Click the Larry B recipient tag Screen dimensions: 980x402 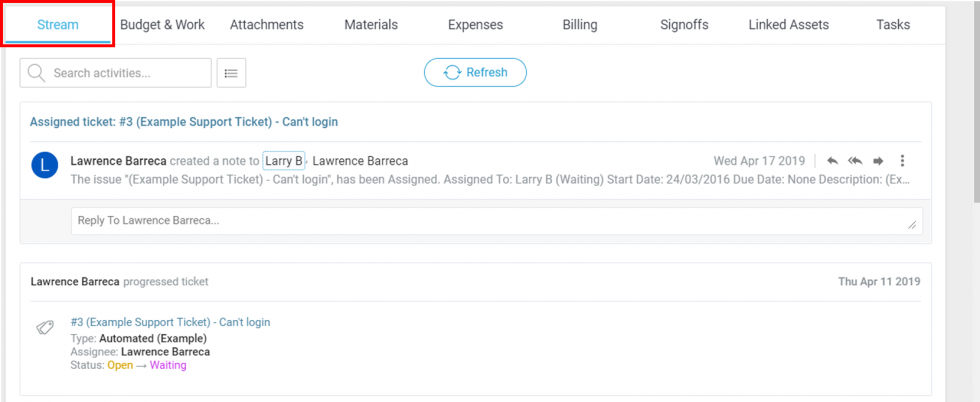[284, 161]
